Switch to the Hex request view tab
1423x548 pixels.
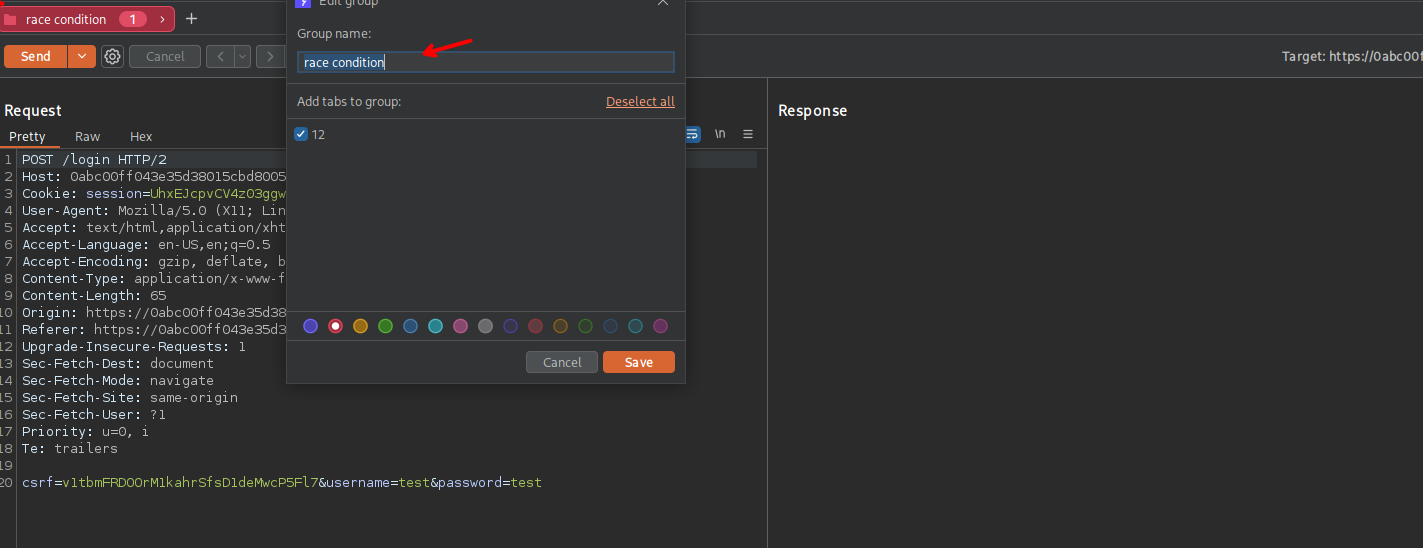coord(141,137)
